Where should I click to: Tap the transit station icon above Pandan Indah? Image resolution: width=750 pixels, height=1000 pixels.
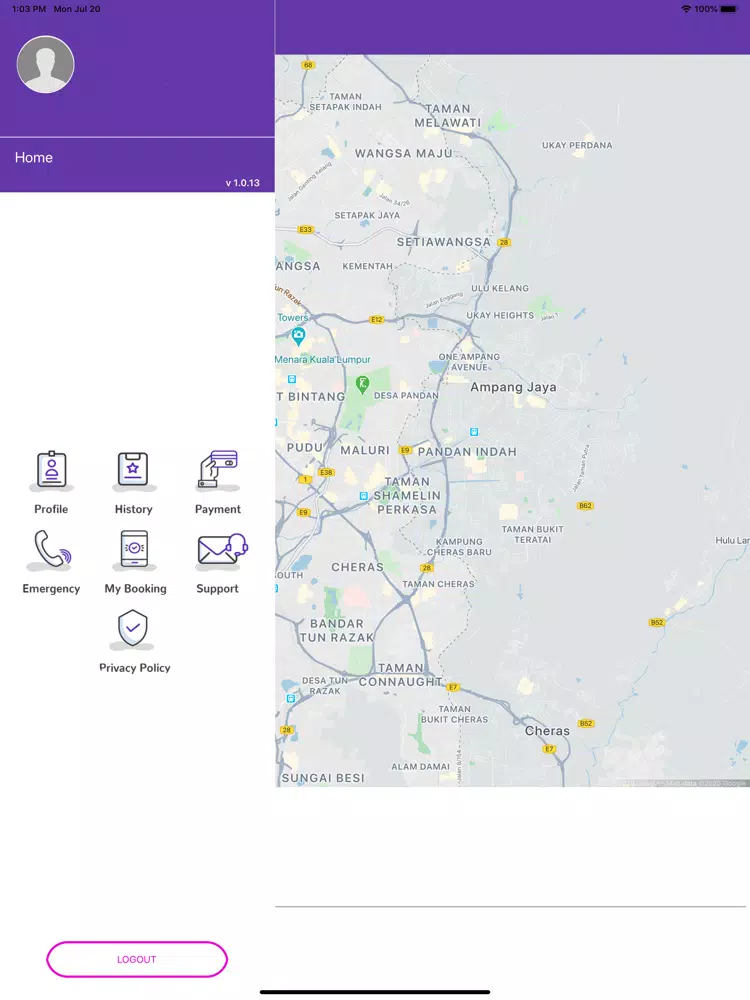[x=474, y=432]
